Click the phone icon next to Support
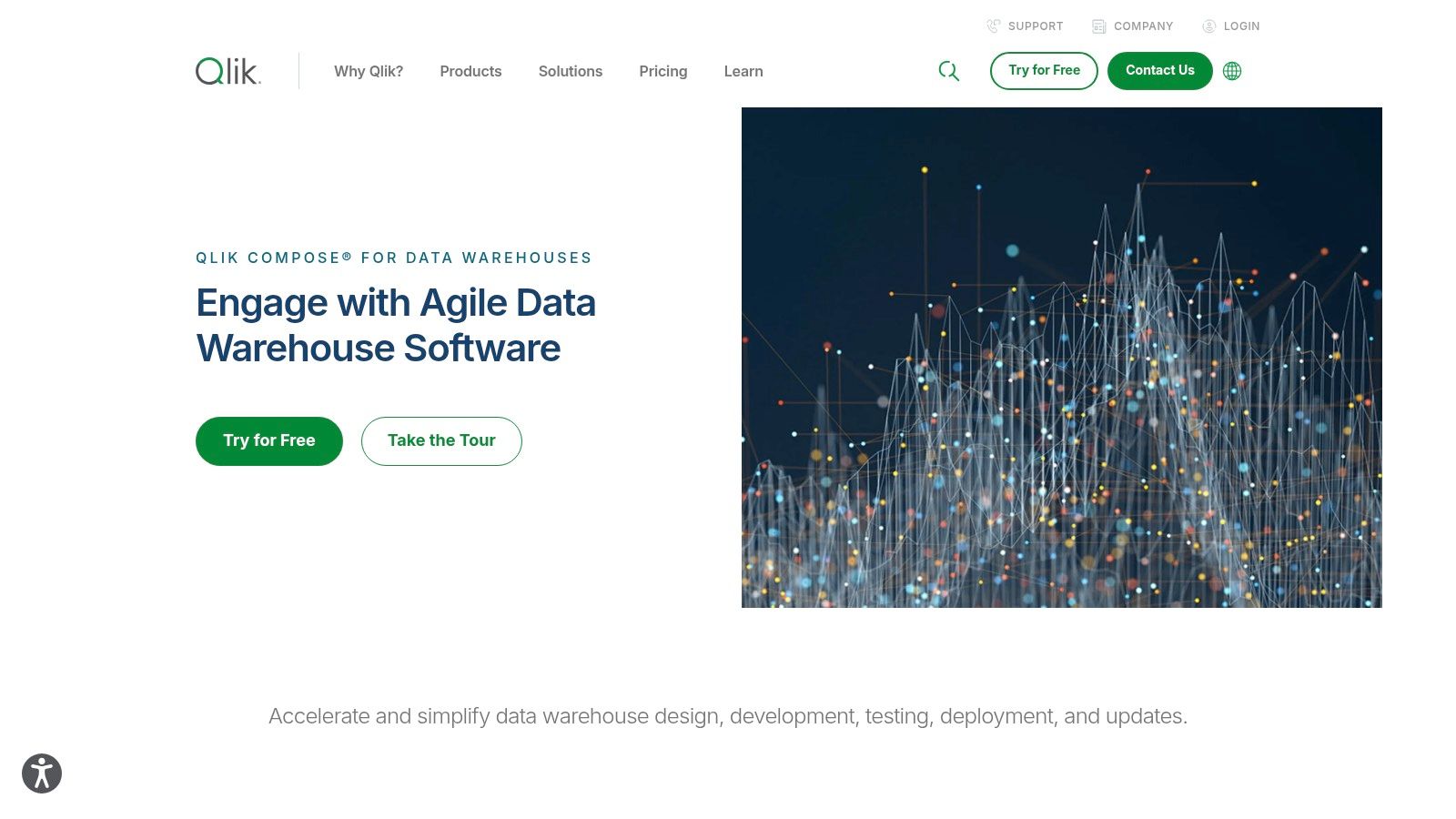The height and width of the screenshot is (819, 1456). [x=994, y=25]
